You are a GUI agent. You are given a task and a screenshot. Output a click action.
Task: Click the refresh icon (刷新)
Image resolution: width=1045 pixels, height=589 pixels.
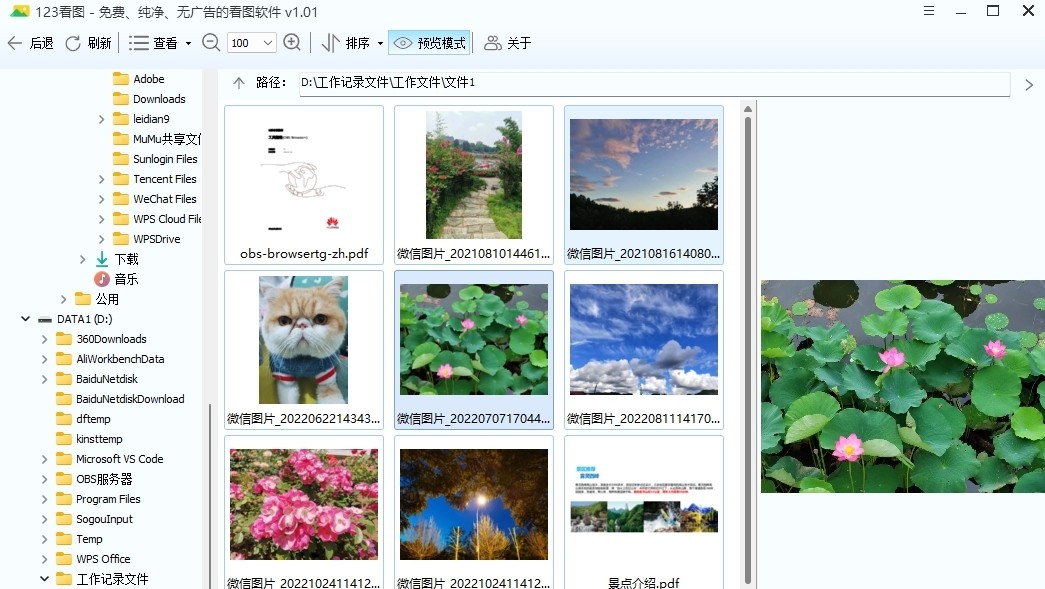(x=73, y=43)
